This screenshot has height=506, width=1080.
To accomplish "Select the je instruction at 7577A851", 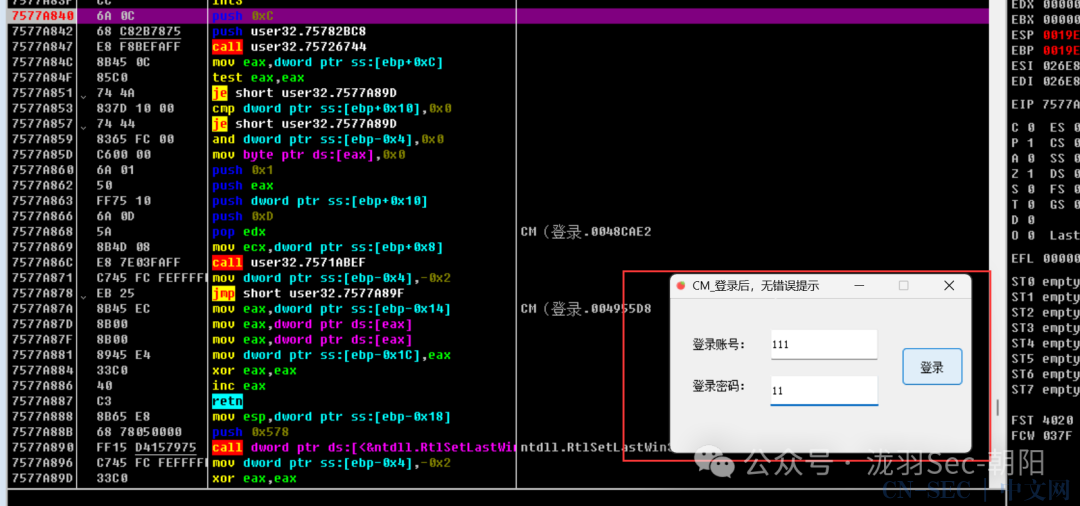I will 304,93.
